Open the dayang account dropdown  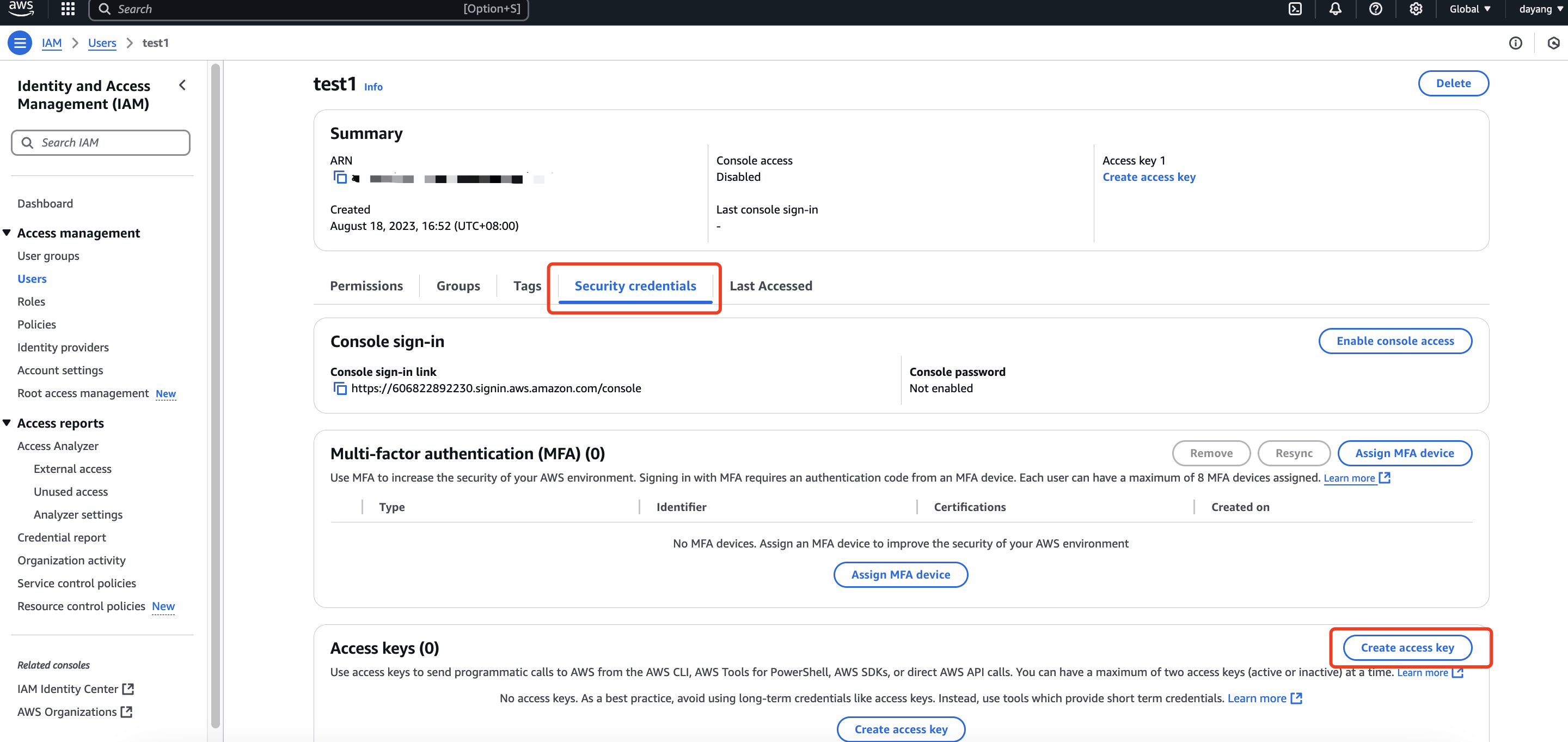point(1540,9)
